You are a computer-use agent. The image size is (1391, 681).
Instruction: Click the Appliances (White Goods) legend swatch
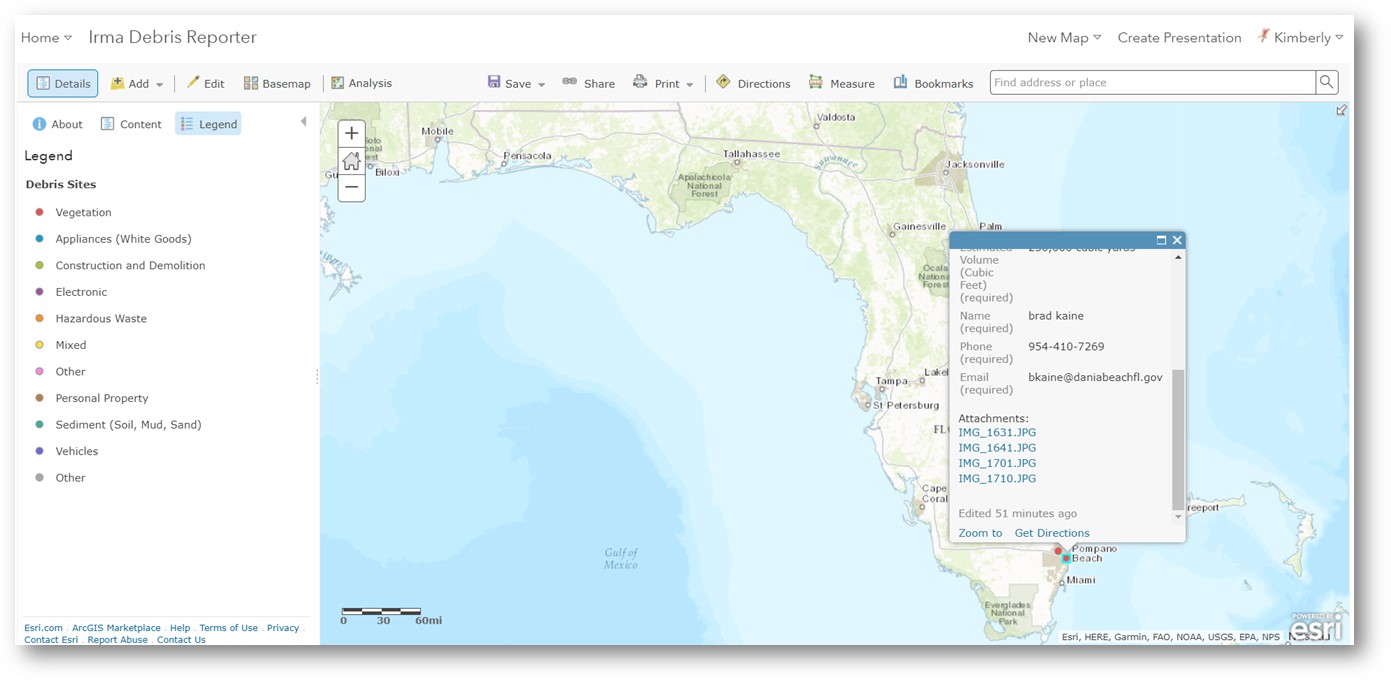tap(39, 239)
